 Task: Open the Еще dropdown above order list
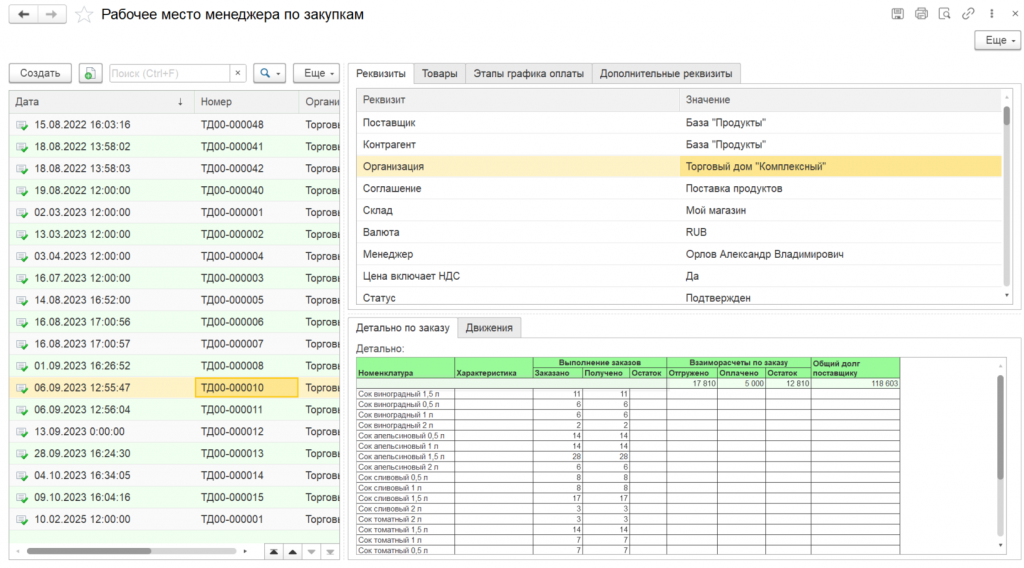click(x=316, y=73)
